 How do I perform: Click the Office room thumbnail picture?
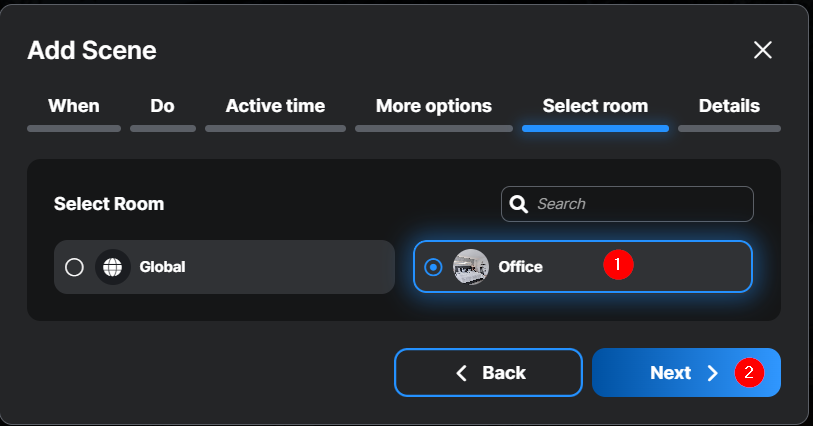pyautogui.click(x=471, y=267)
